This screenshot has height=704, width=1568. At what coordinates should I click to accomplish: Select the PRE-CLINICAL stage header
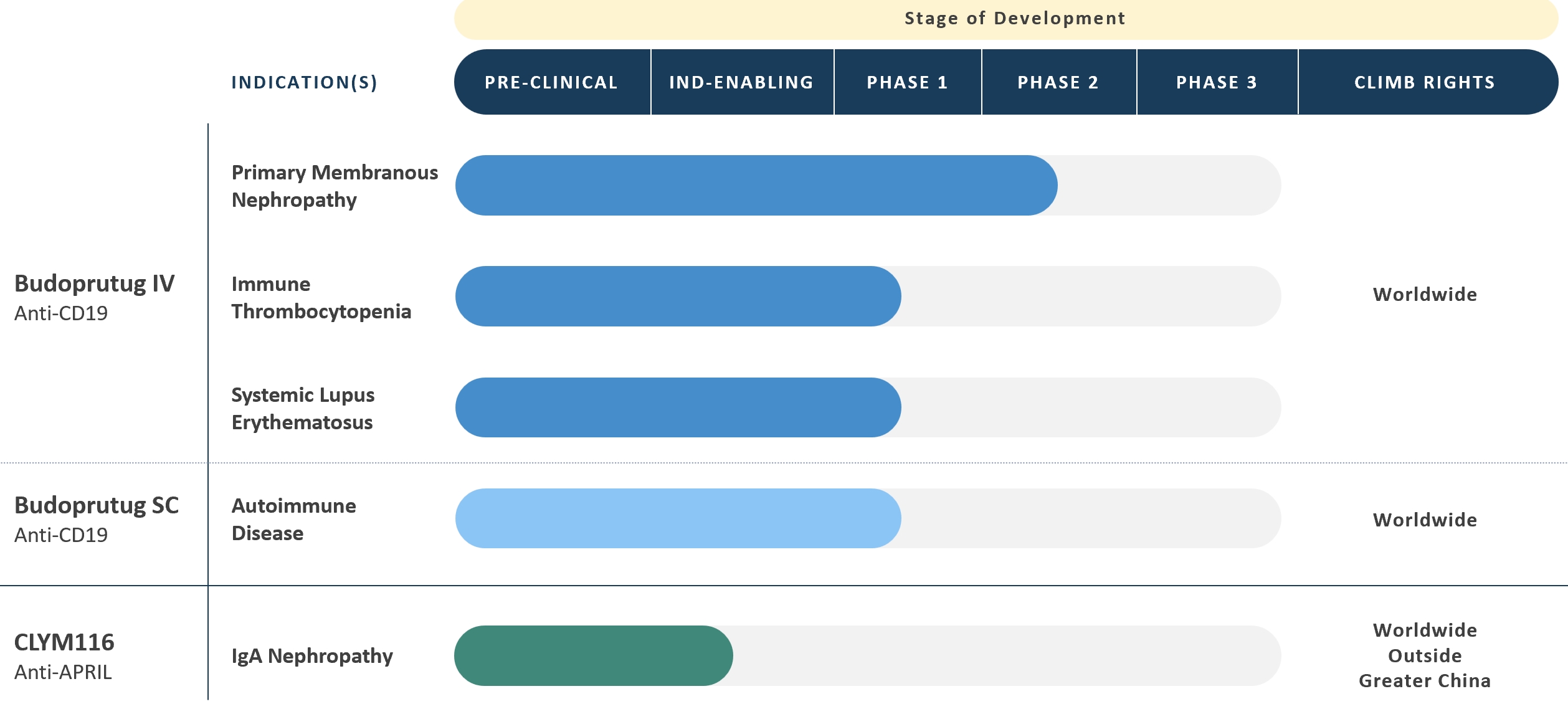[551, 82]
